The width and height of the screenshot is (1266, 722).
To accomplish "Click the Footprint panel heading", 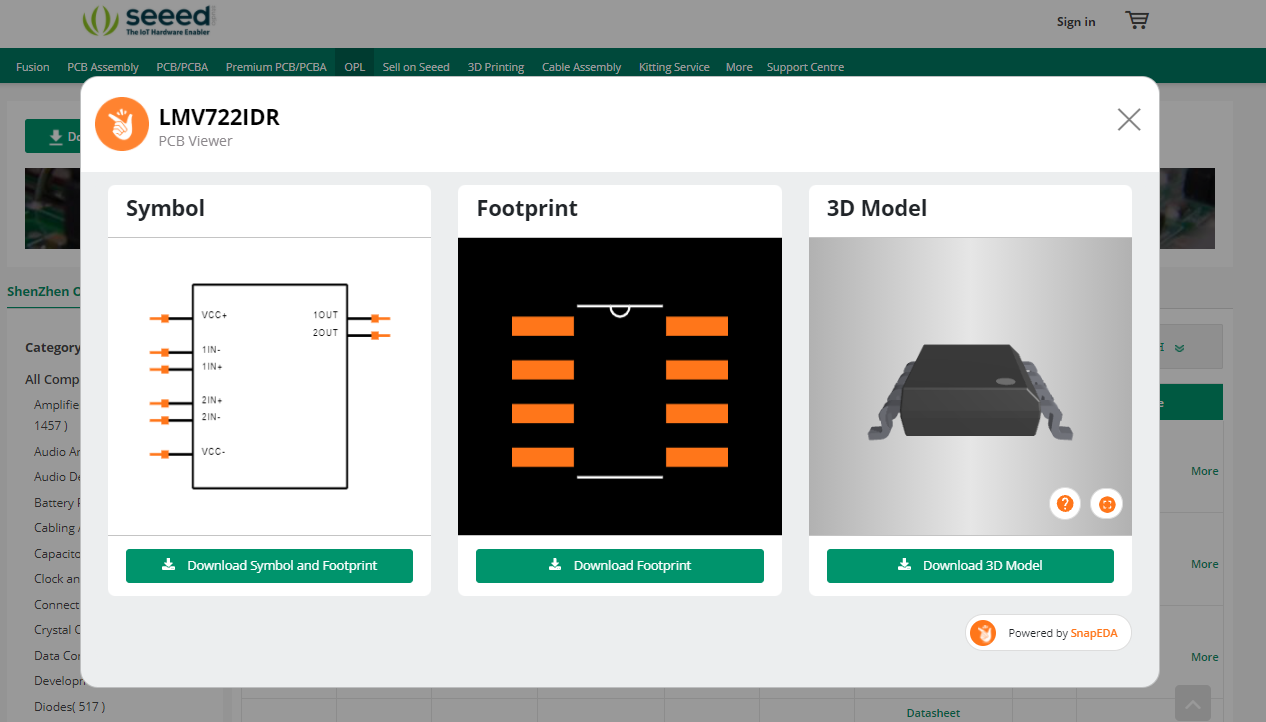I will [527, 208].
